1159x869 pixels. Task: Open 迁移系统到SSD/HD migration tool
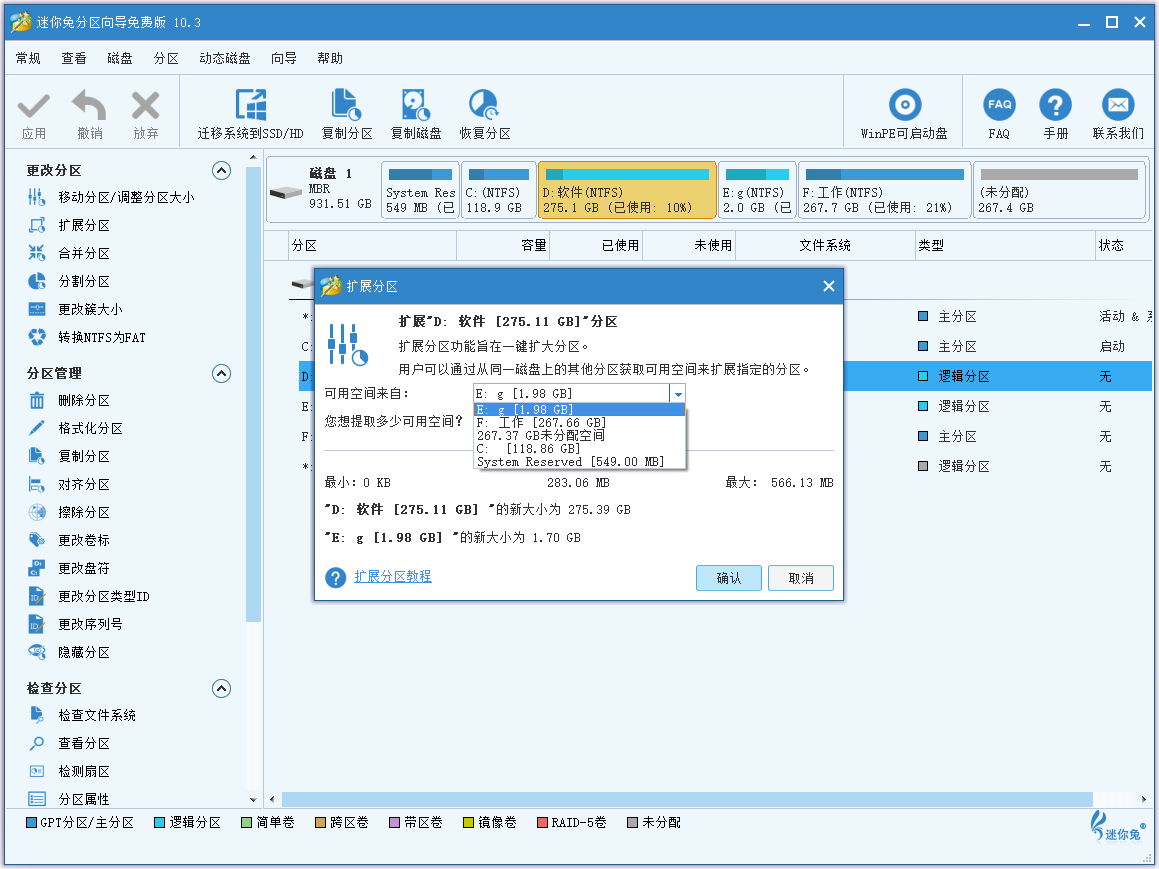(x=251, y=115)
